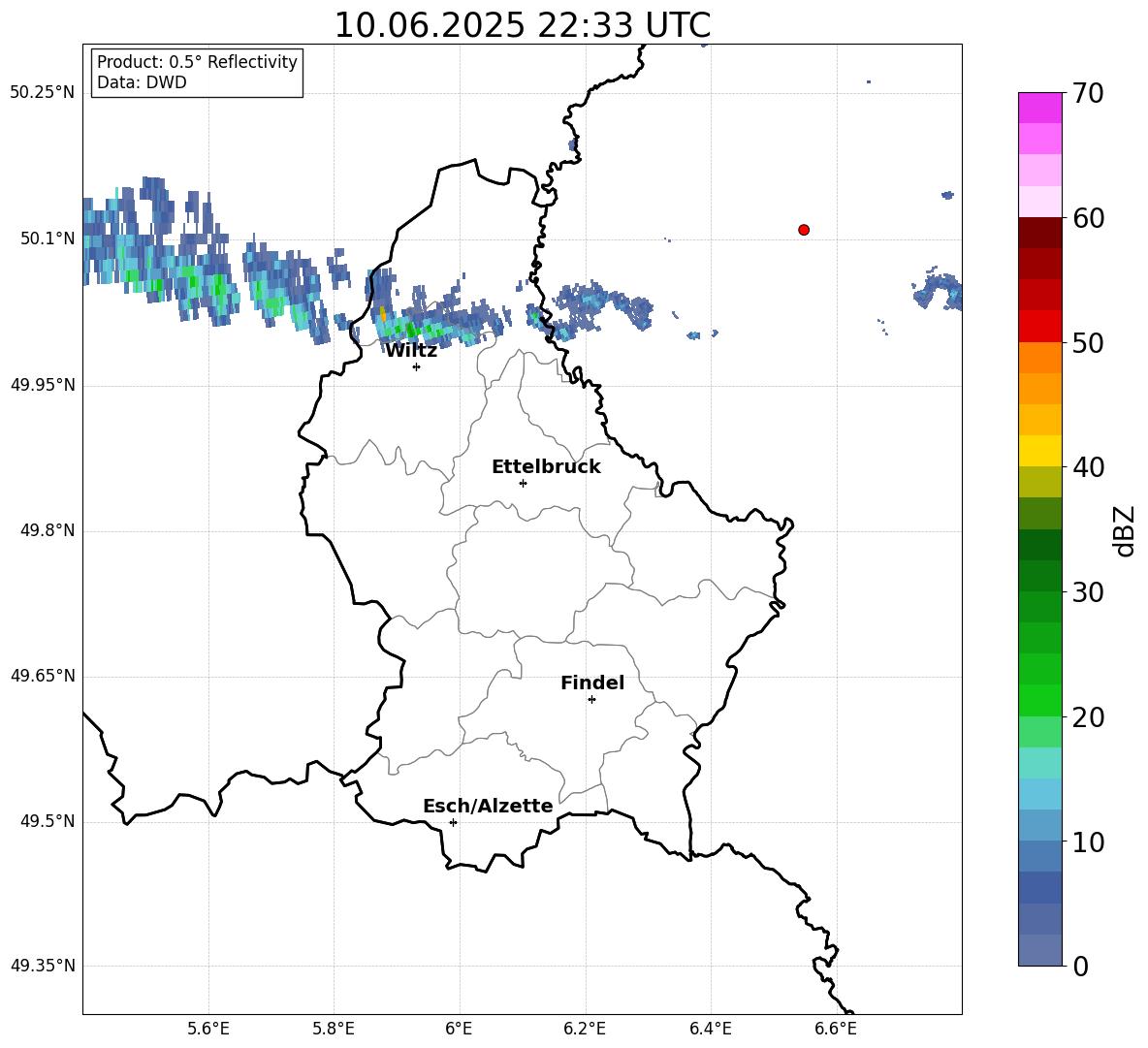The image size is (1148, 1048).
Task: Click the 6.6°E longitude label
Action: click(836, 1030)
